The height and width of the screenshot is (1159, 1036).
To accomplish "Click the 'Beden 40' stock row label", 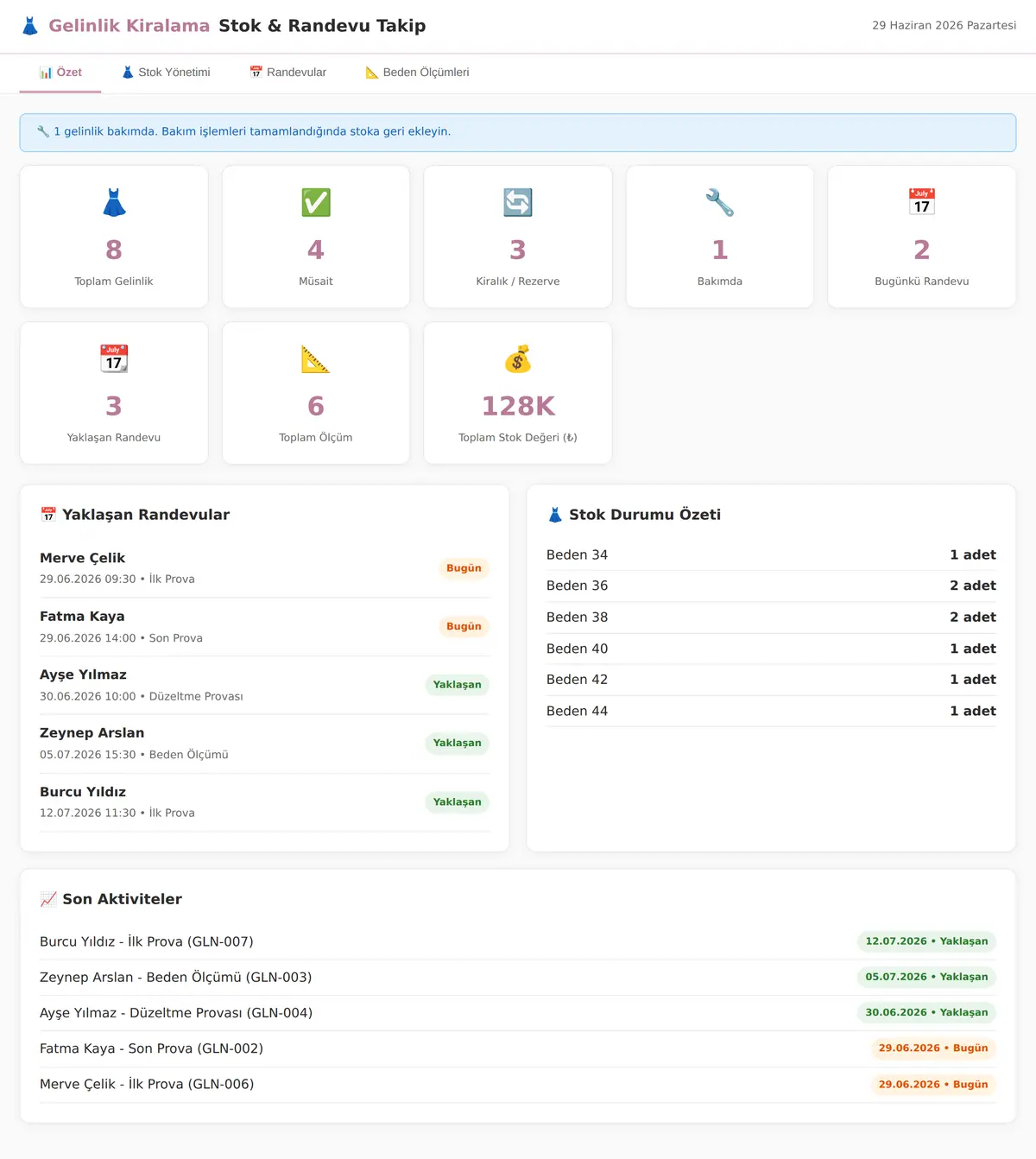I will [x=577, y=649].
